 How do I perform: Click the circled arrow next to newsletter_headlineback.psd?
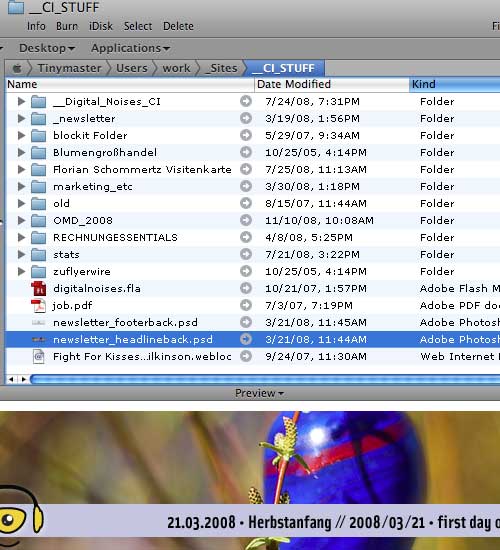tap(246, 339)
